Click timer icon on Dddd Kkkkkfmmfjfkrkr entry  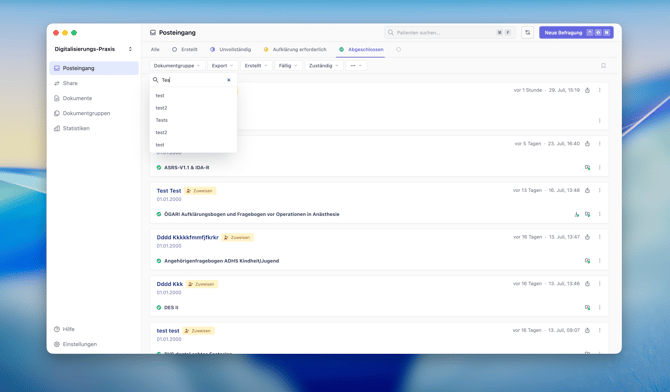588,237
